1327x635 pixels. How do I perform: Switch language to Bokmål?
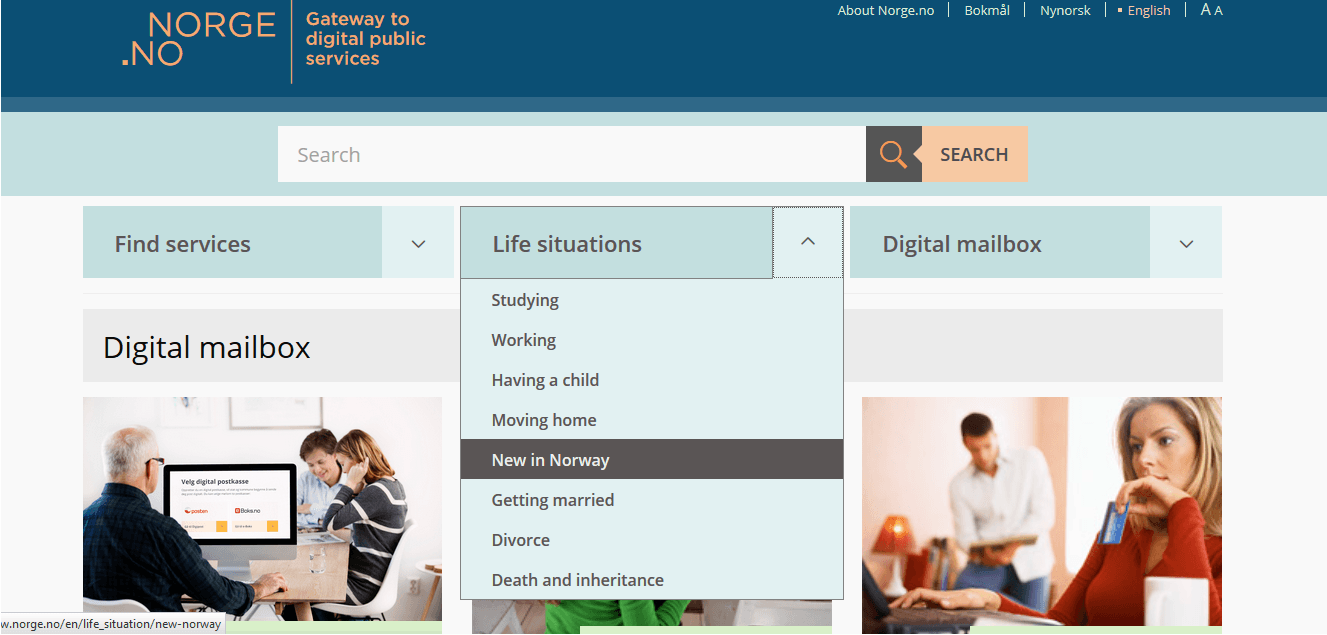tap(987, 11)
